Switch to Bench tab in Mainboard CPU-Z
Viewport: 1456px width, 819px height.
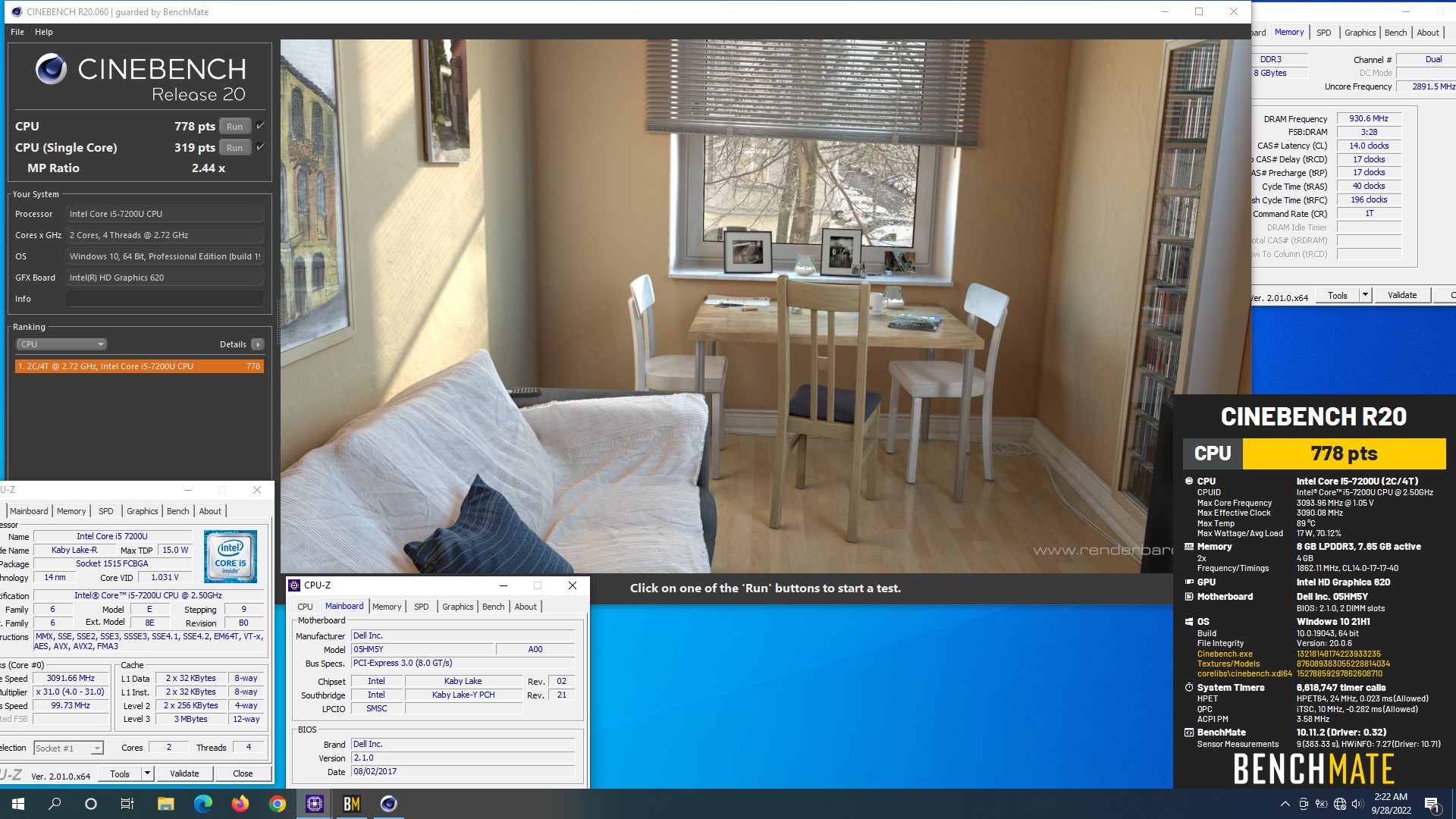coord(493,607)
